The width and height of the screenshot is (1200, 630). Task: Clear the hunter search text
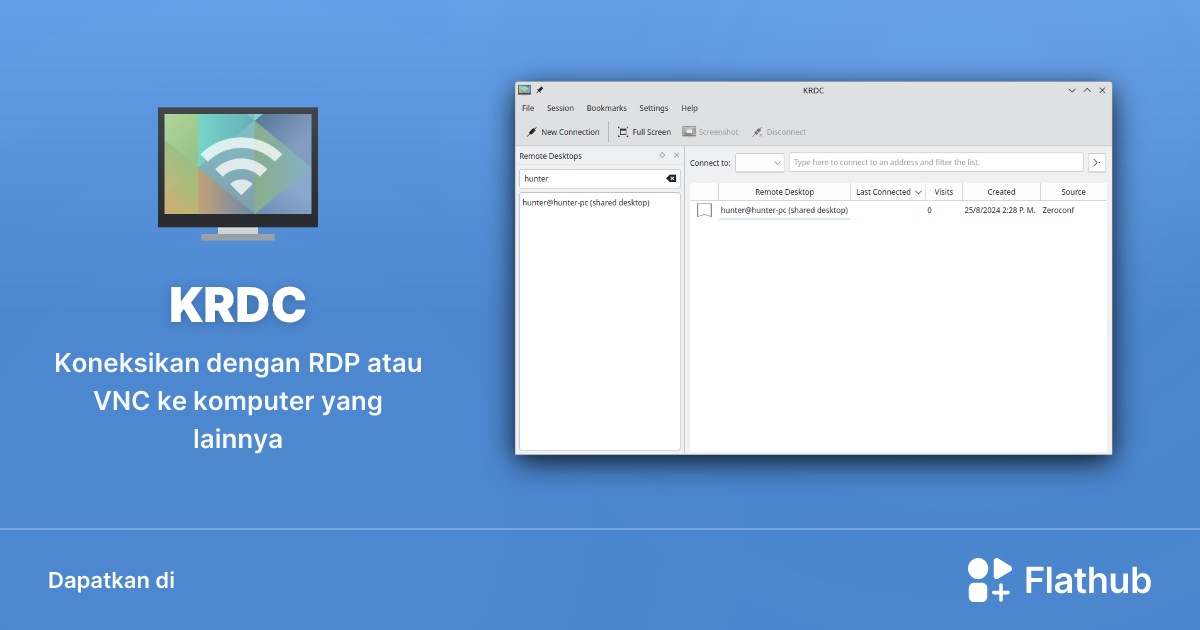click(x=671, y=178)
